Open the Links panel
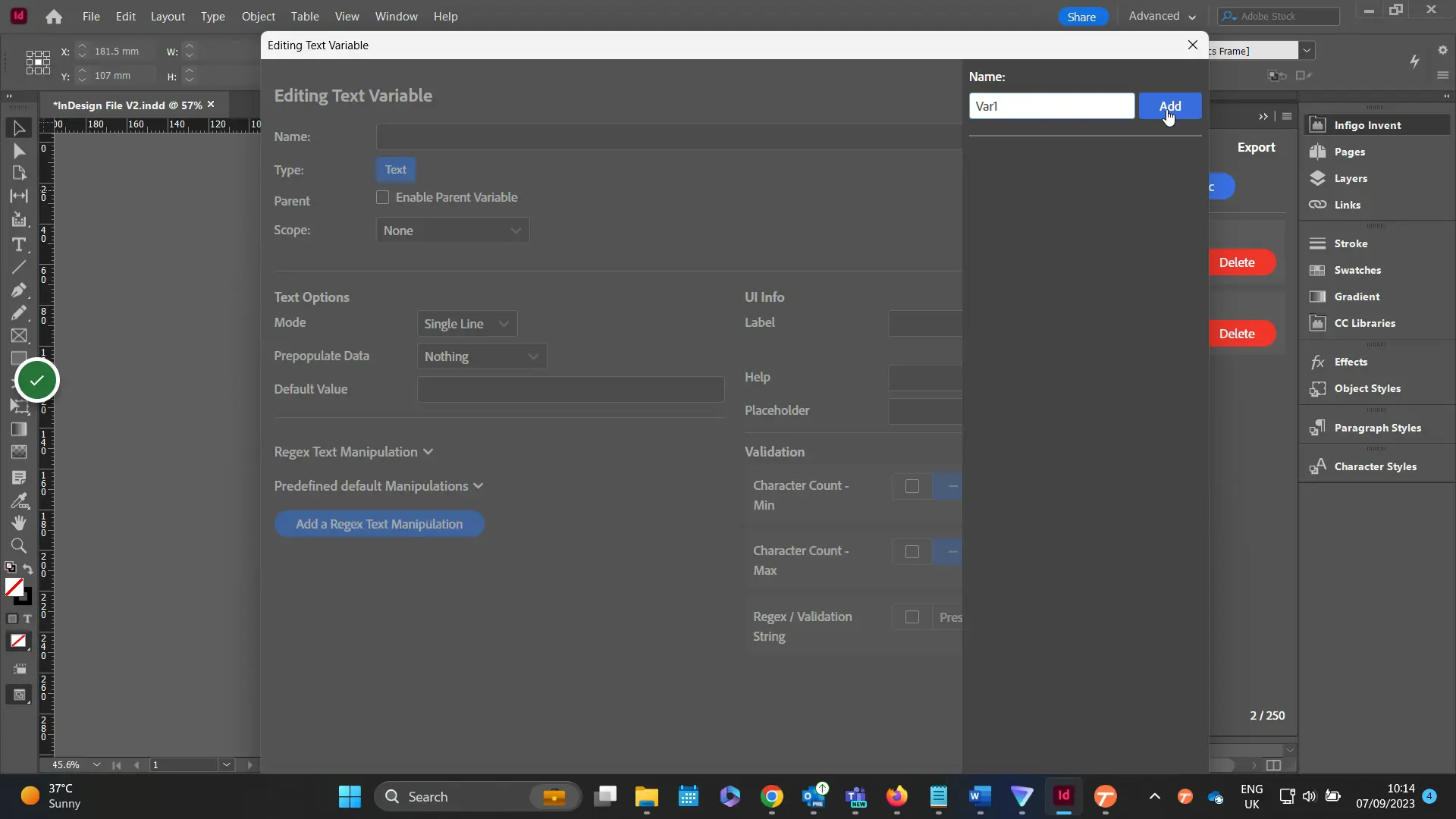The width and height of the screenshot is (1456, 819). 1347,205
